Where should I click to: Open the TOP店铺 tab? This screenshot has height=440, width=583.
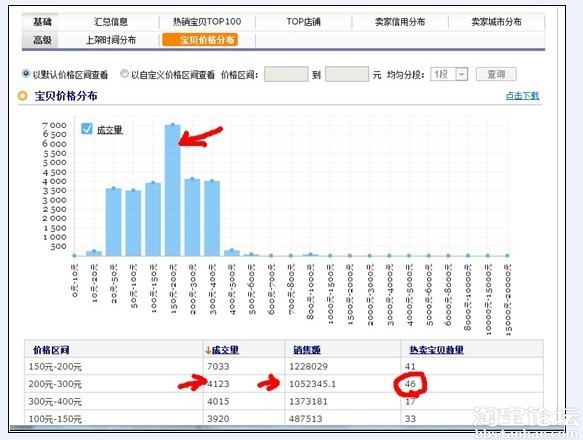(x=303, y=22)
